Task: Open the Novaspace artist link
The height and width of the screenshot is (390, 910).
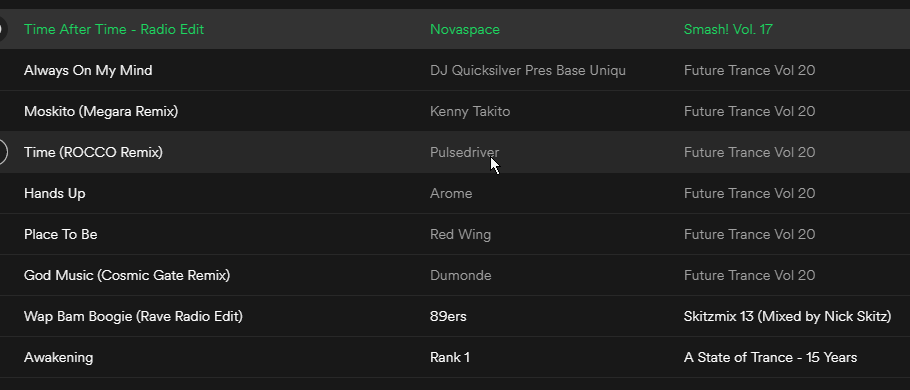Action: click(x=464, y=29)
